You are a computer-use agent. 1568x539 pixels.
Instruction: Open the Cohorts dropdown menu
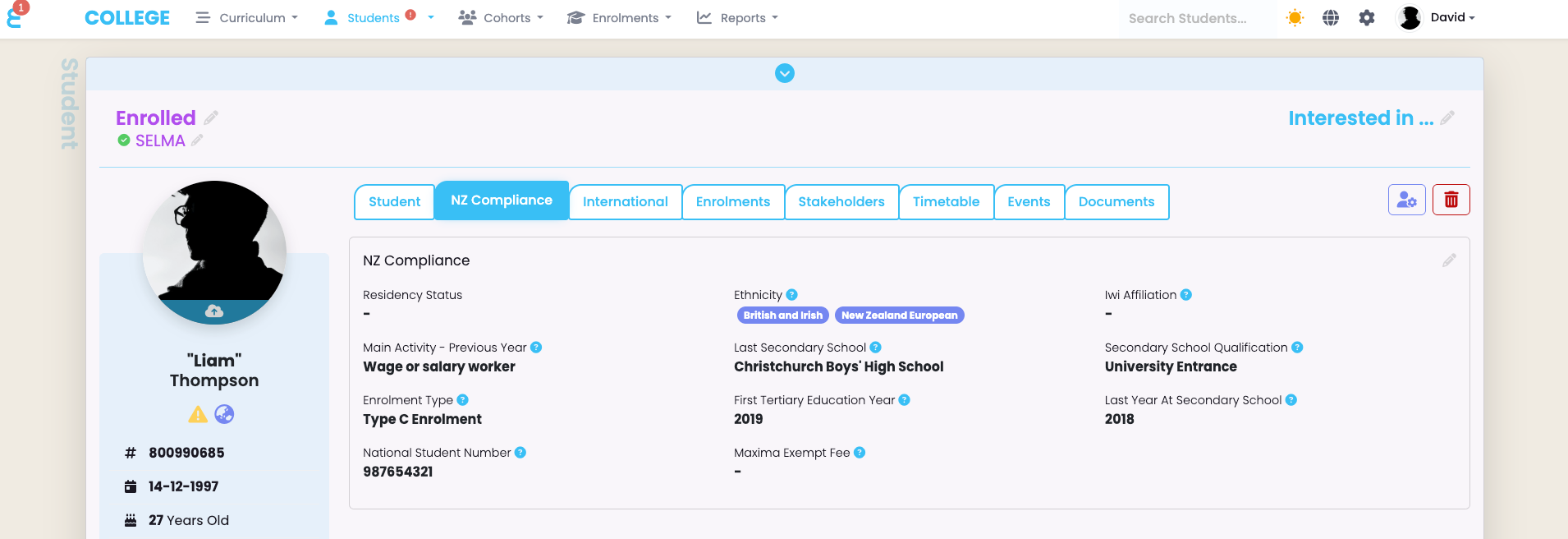(x=501, y=17)
